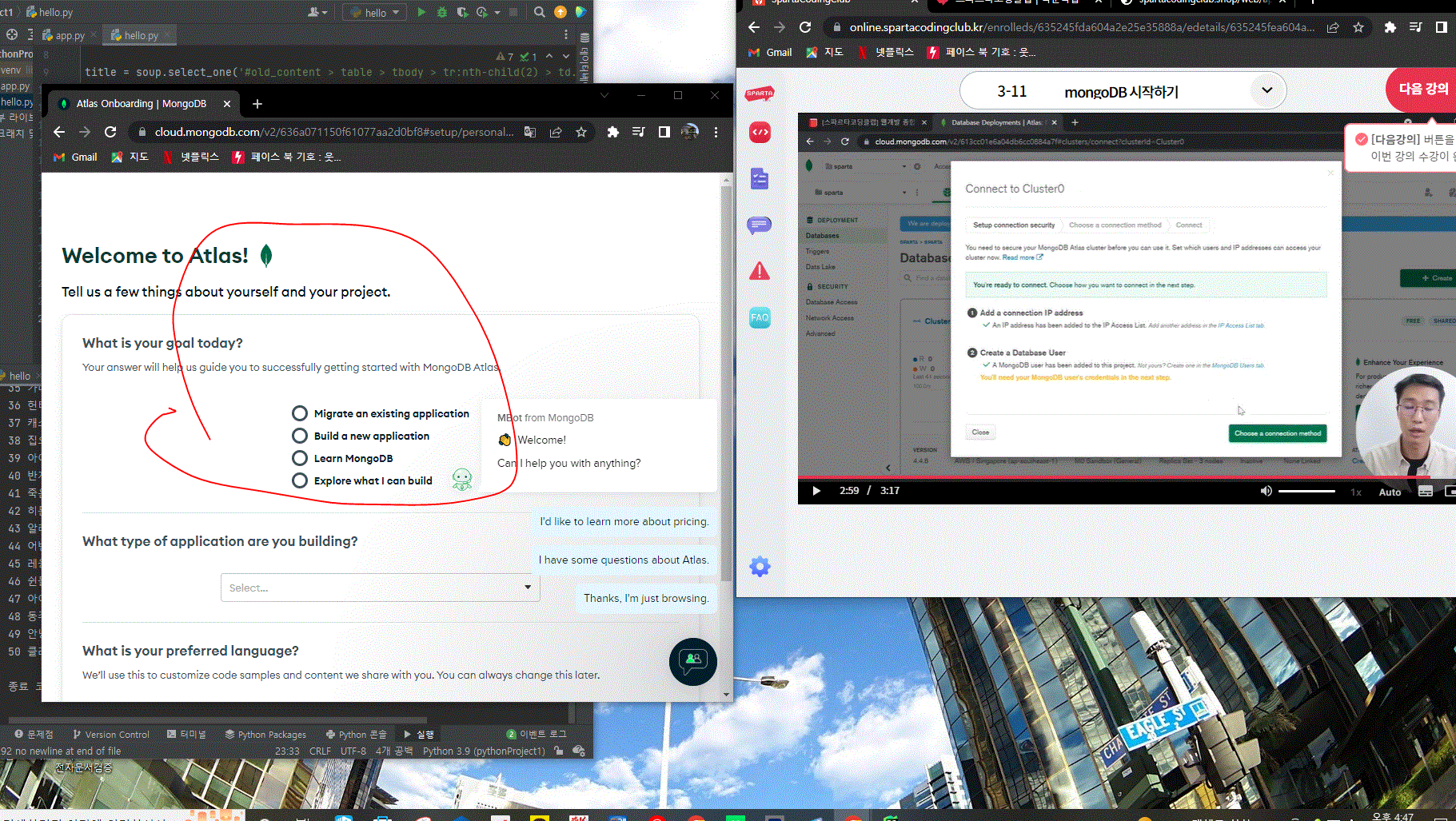
Task: Open a new tab in the Atlas browser window
Action: pyautogui.click(x=257, y=104)
